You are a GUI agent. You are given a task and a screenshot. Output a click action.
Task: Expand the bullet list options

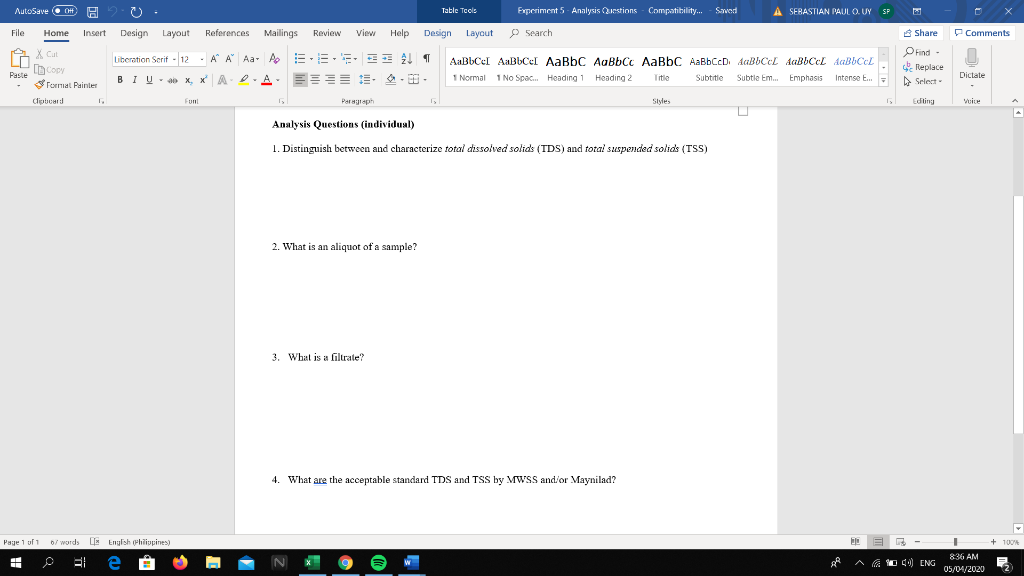click(x=310, y=59)
